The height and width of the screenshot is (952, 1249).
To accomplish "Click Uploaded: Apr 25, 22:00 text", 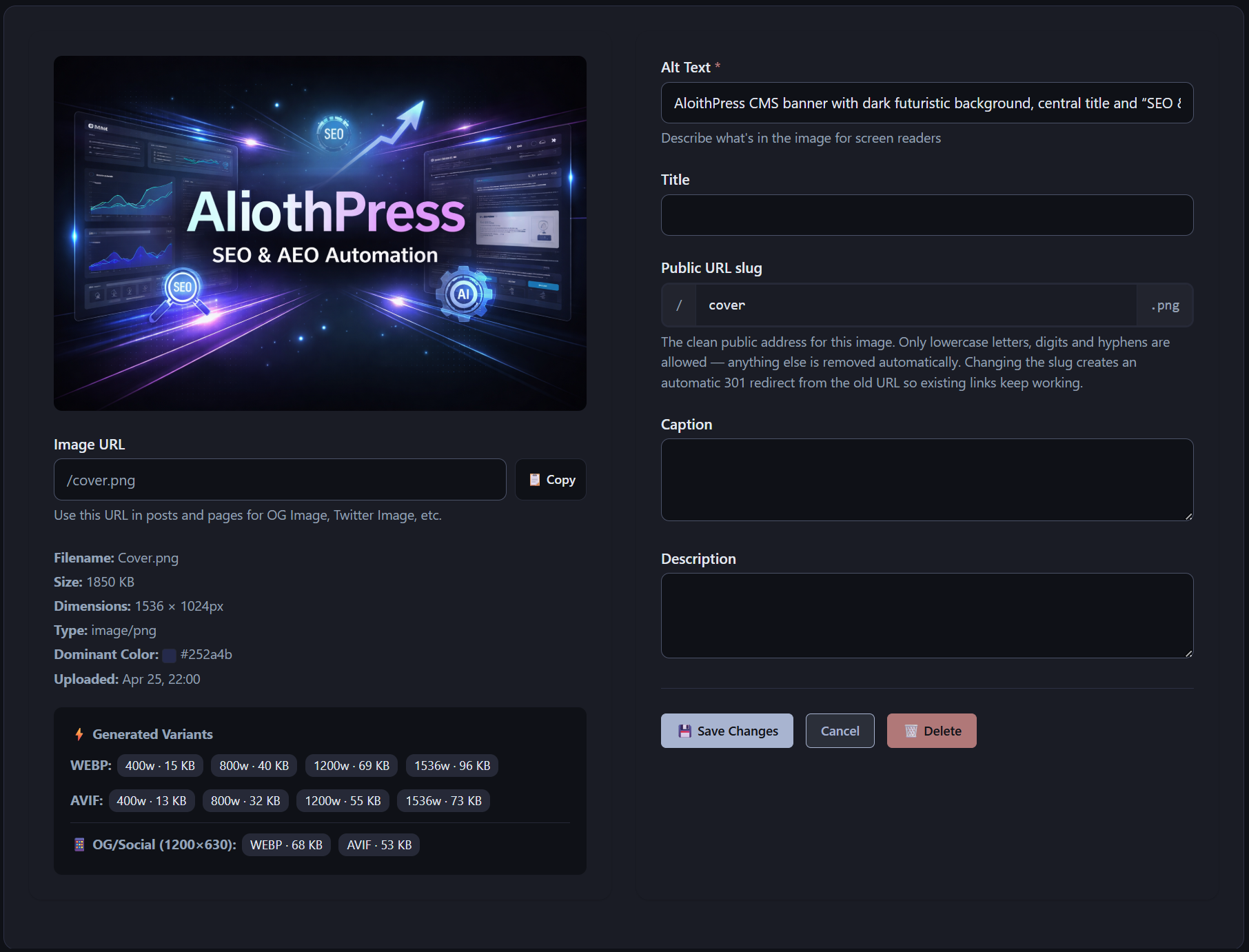I will (127, 679).
